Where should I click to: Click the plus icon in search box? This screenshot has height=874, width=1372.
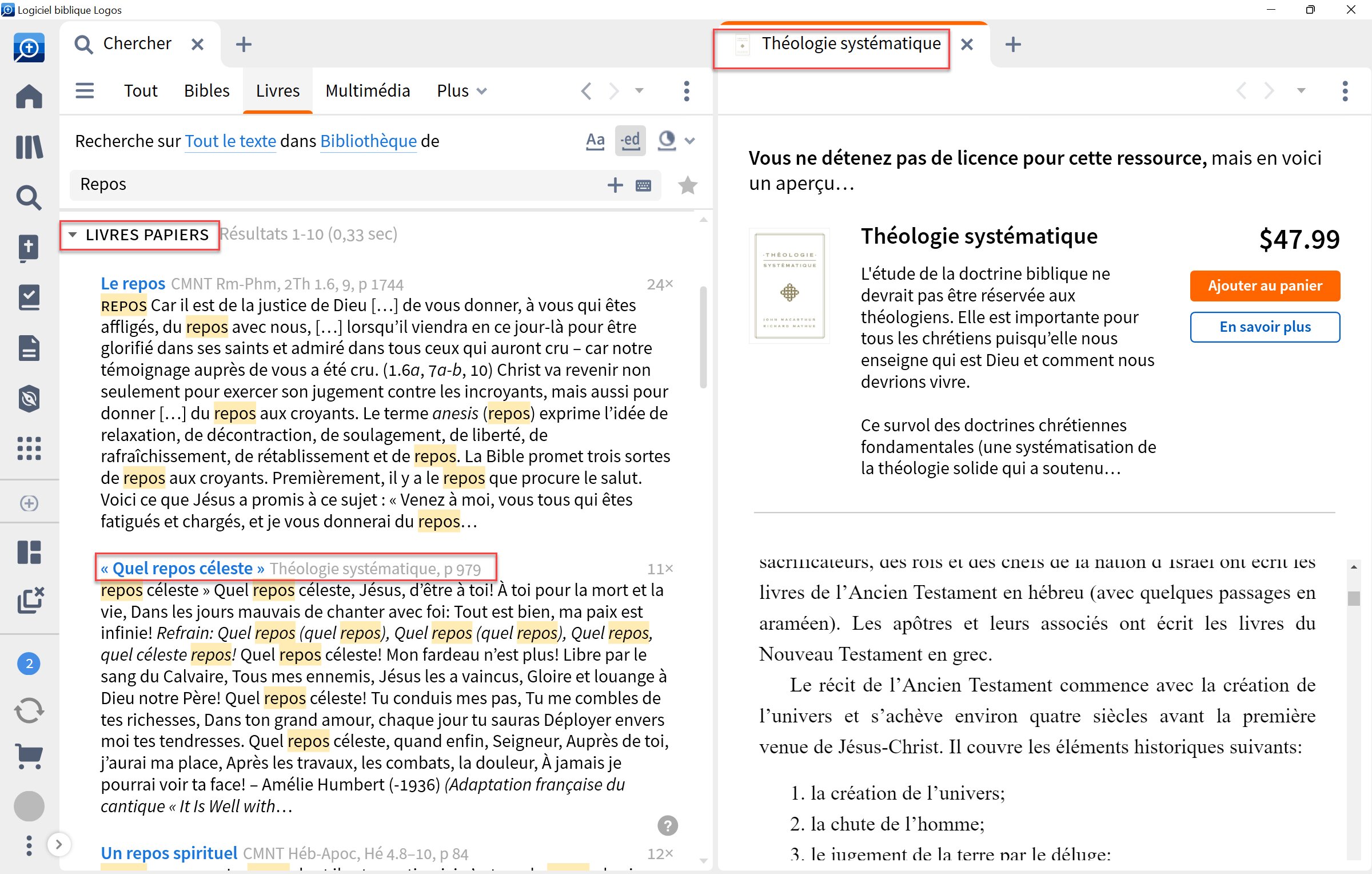click(x=615, y=185)
